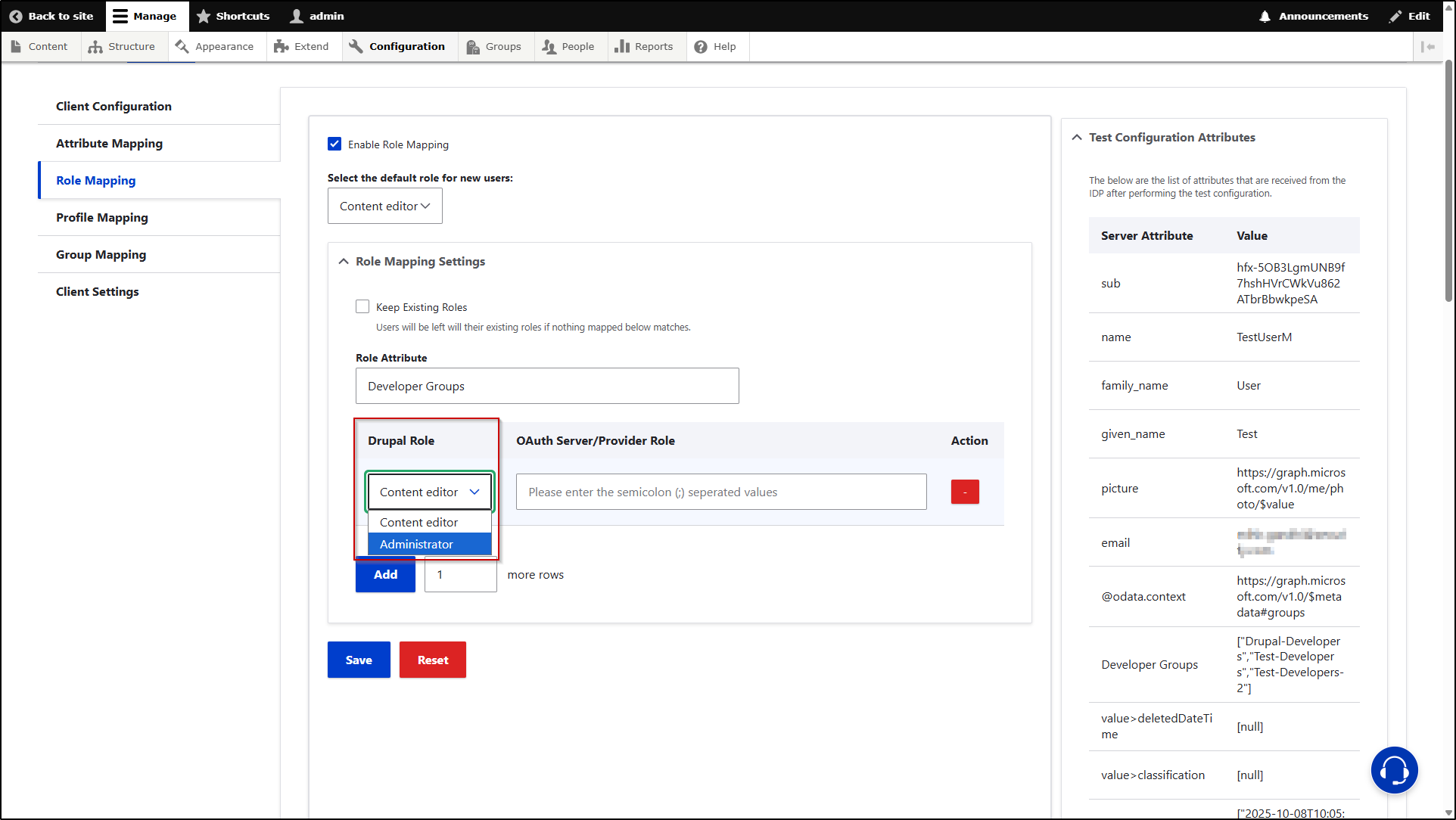Toggle the toolbar orientation icon
This screenshot has height=820, width=1456.
coord(1428,47)
